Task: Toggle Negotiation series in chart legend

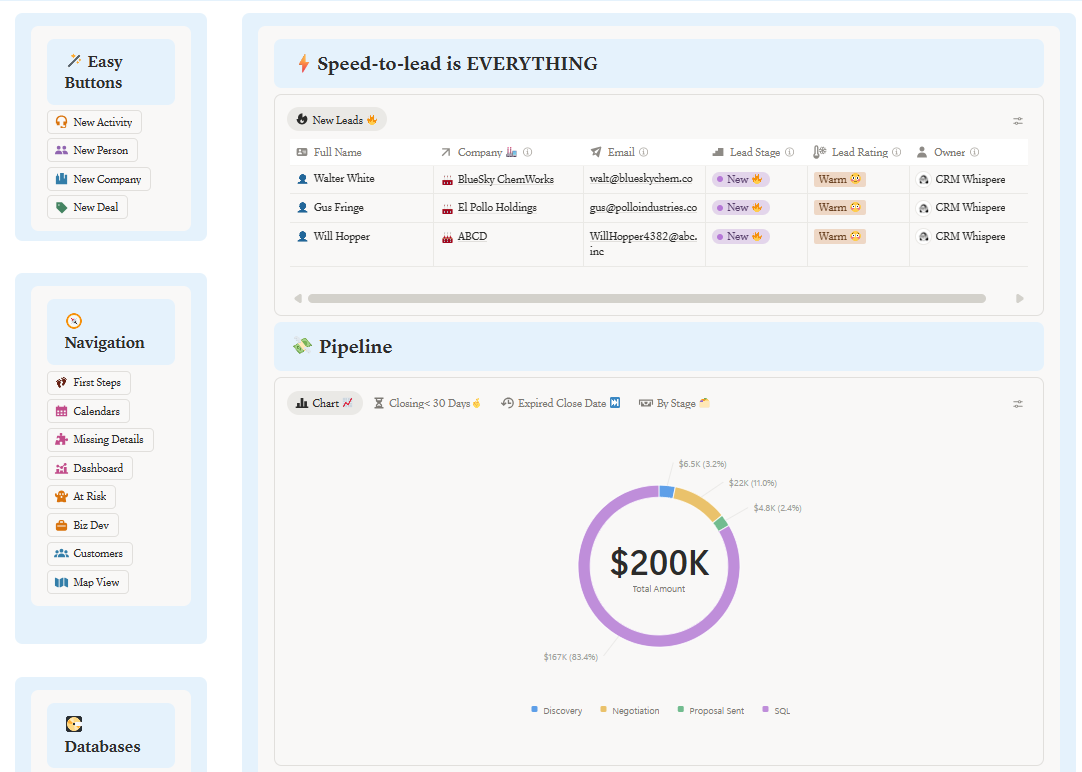Action: 629,710
